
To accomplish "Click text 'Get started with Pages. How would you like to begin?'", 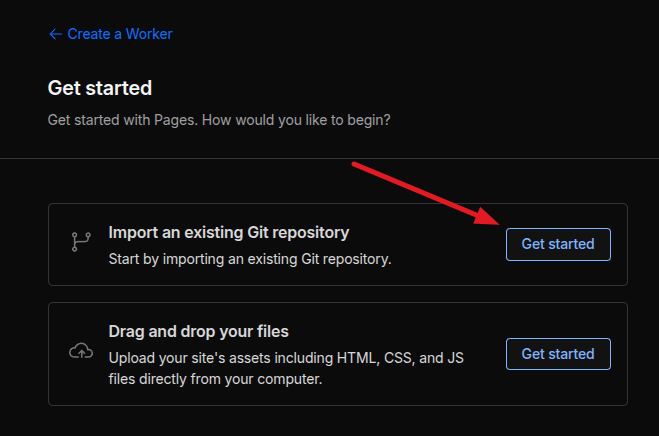I will (x=219, y=120).
